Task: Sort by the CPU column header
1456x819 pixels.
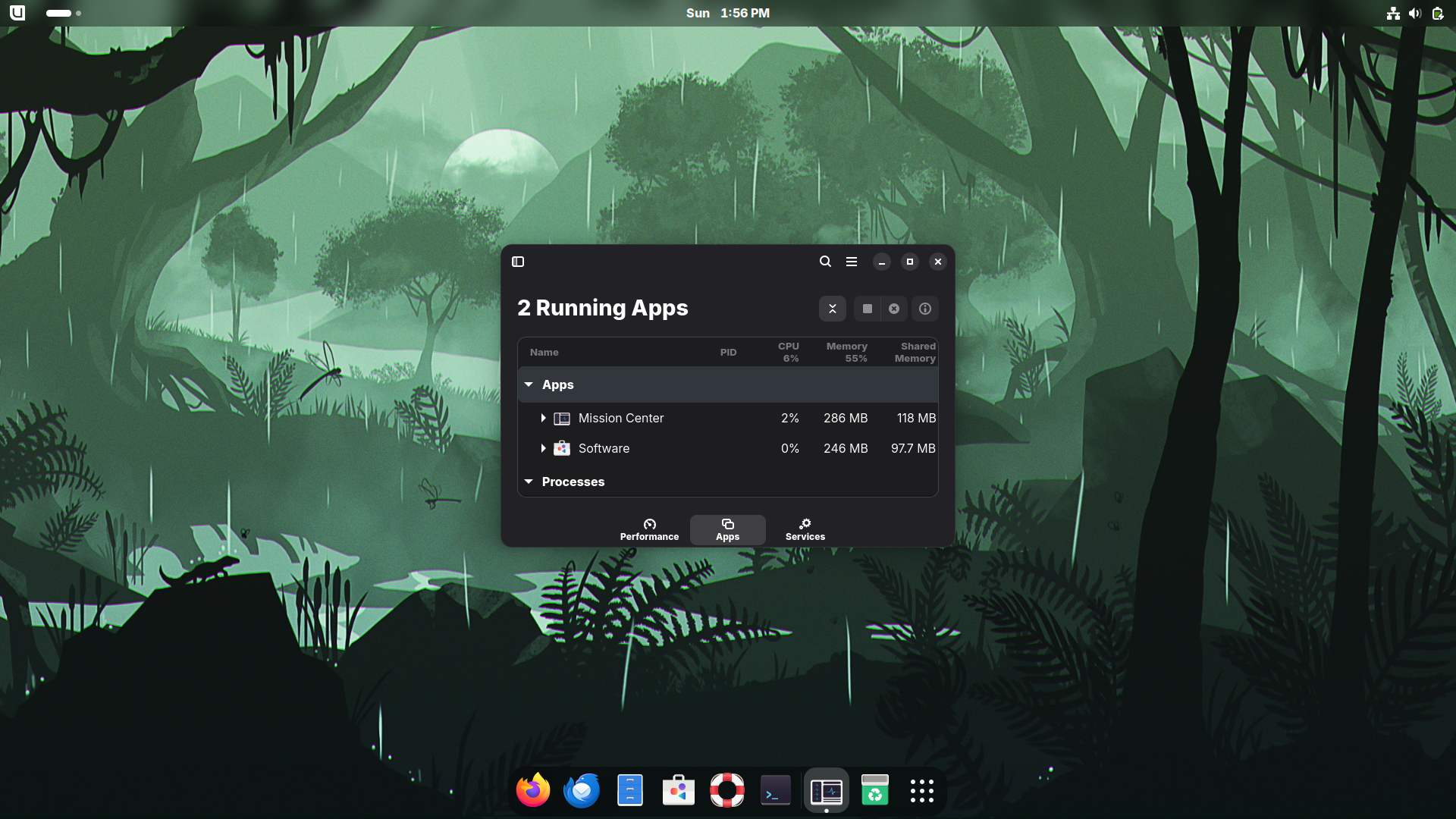Action: (789, 353)
